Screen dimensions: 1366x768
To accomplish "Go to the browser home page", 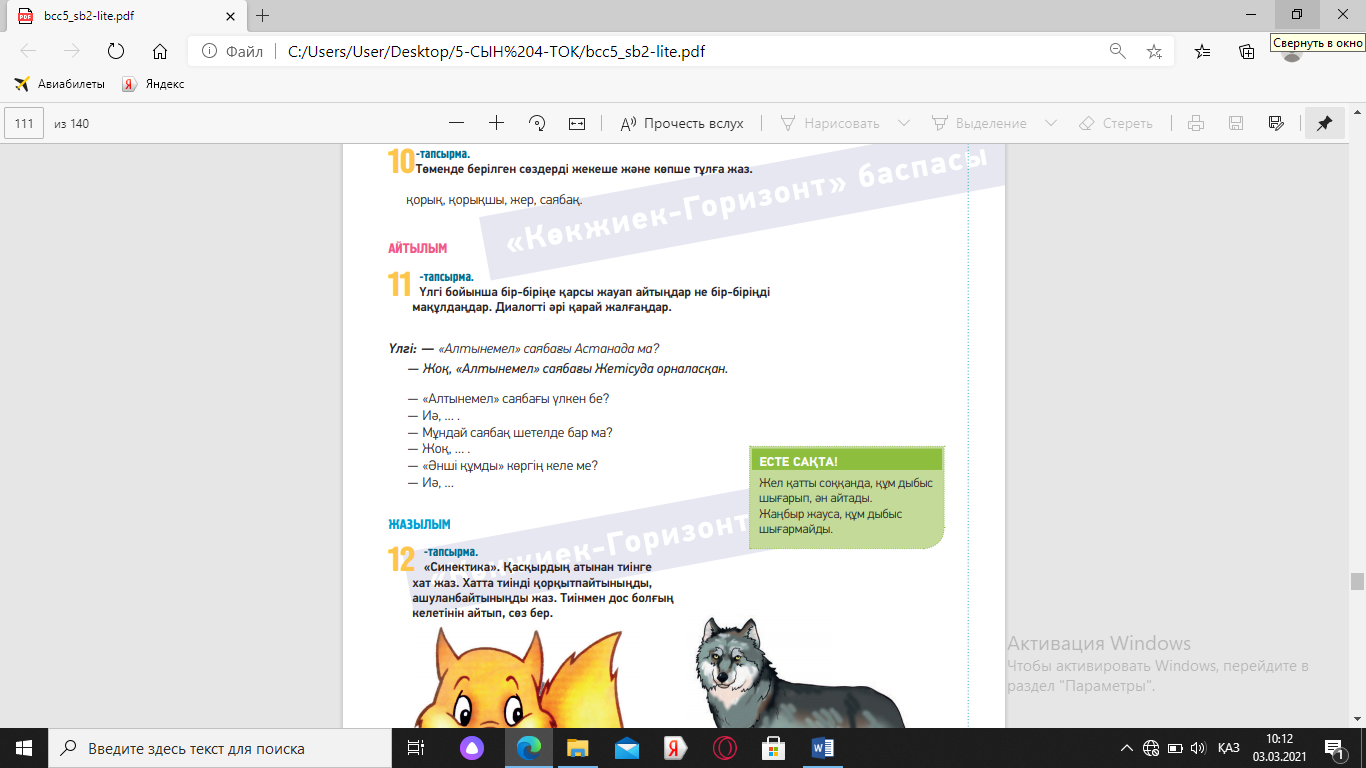I will pyautogui.click(x=159, y=52).
